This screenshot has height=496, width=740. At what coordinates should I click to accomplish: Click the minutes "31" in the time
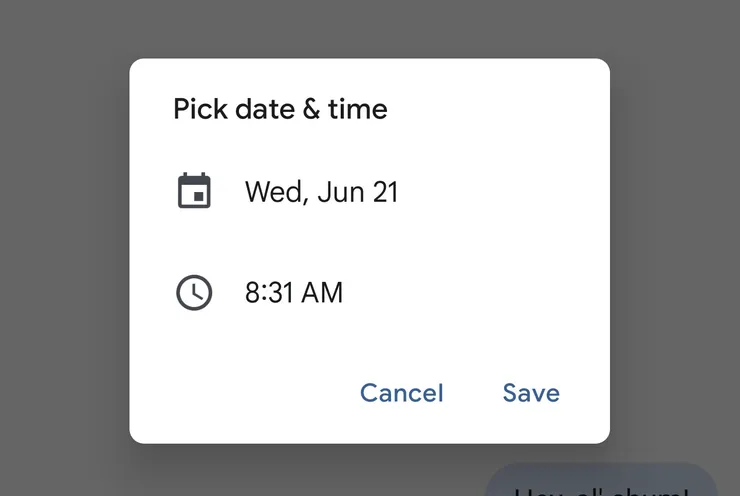pos(280,292)
